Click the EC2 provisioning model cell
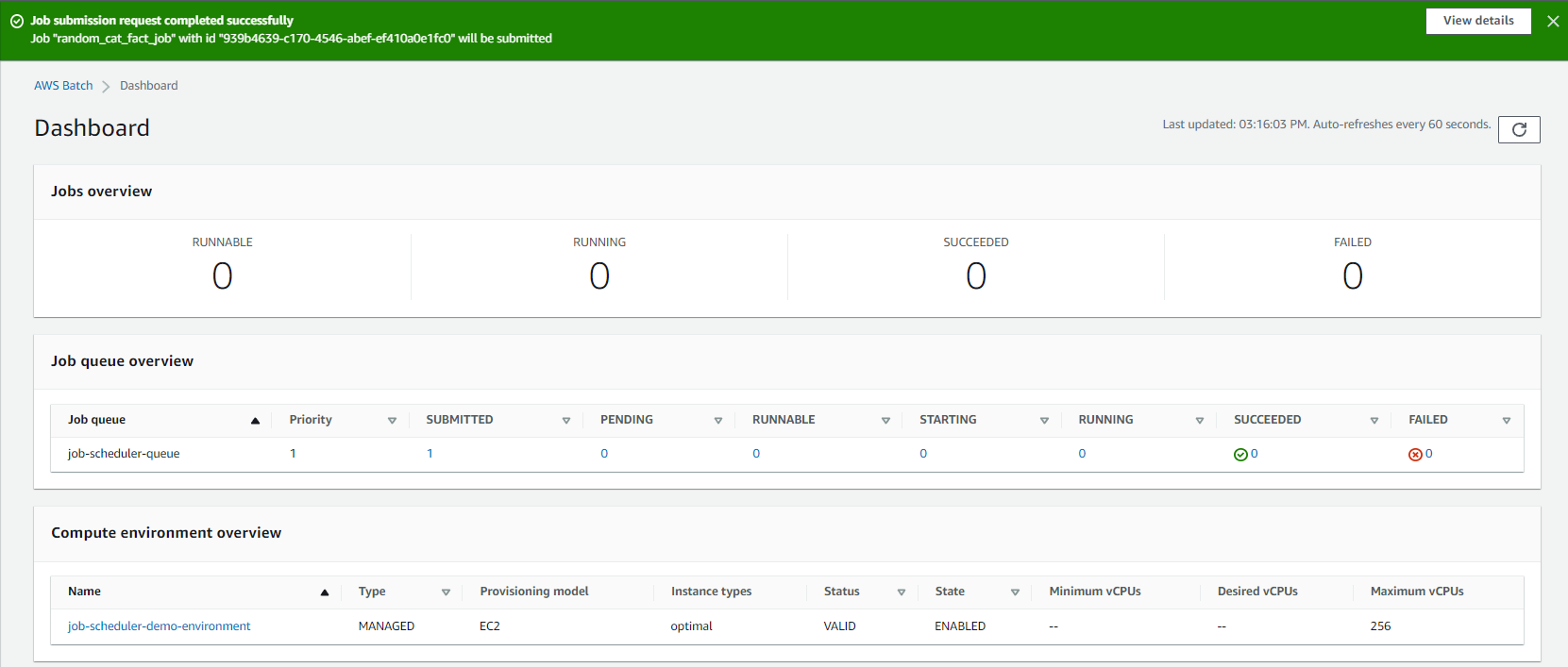 tap(490, 626)
